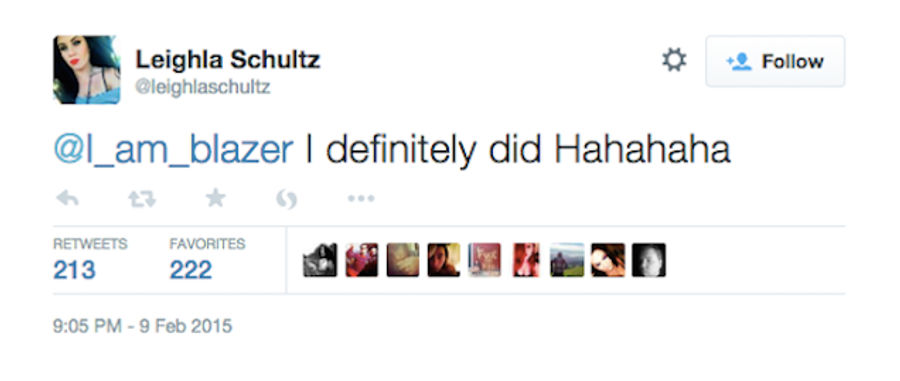The image size is (900, 381).
Task: Click the landscape photo avatar
Action: click(x=567, y=260)
